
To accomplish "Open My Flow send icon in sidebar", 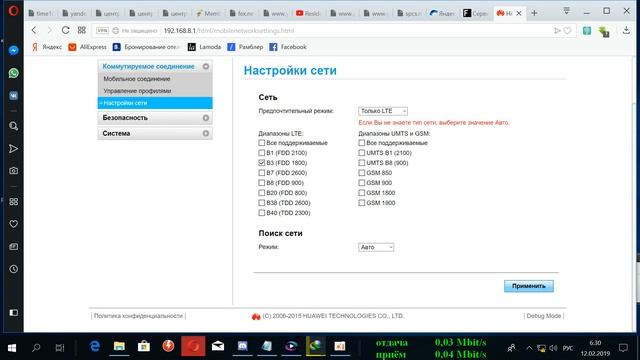I will [x=13, y=149].
